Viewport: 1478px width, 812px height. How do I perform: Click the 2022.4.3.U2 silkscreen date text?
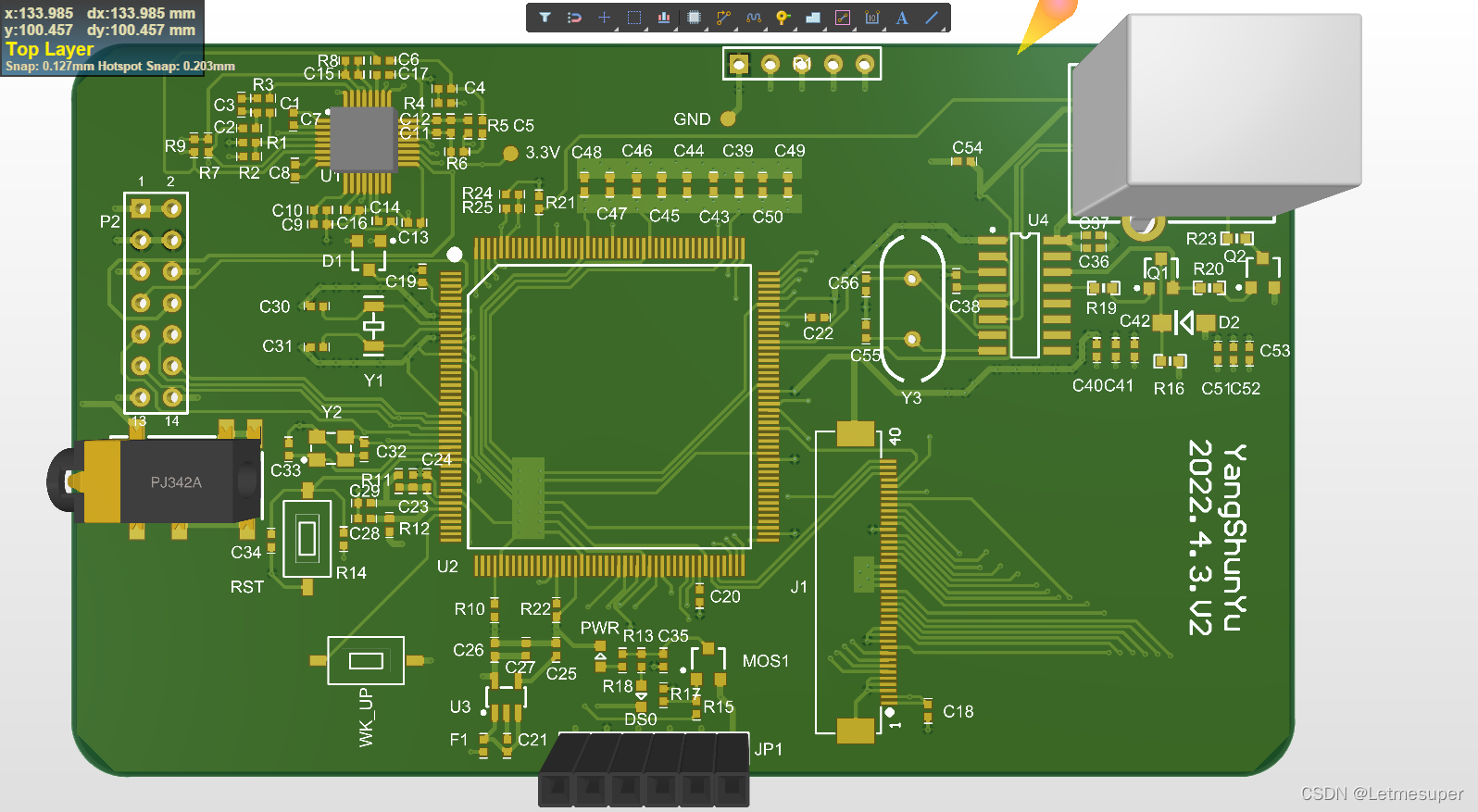click(x=1200, y=537)
